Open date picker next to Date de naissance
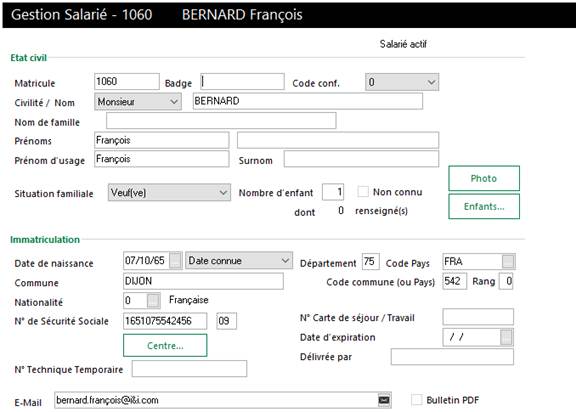This screenshot has height=412, width=576. 176,261
